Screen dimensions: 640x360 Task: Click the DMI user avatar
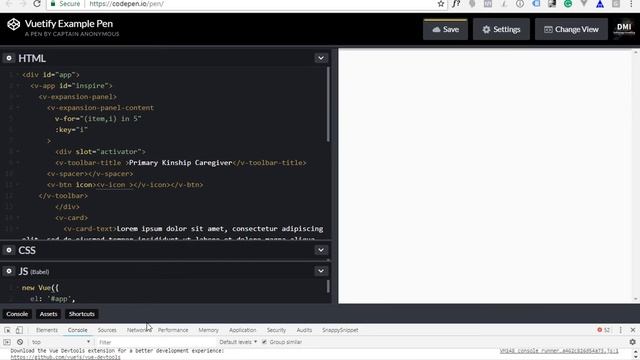[624, 29]
